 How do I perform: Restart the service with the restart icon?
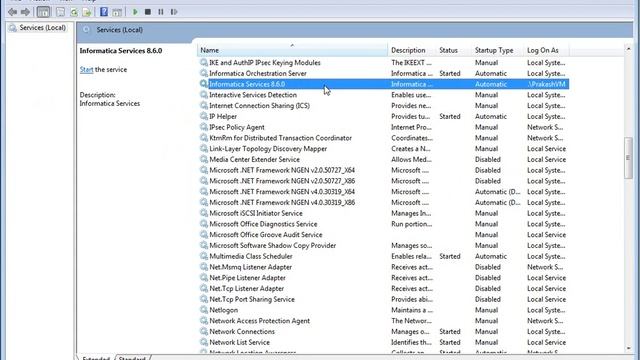pyautogui.click(x=174, y=12)
